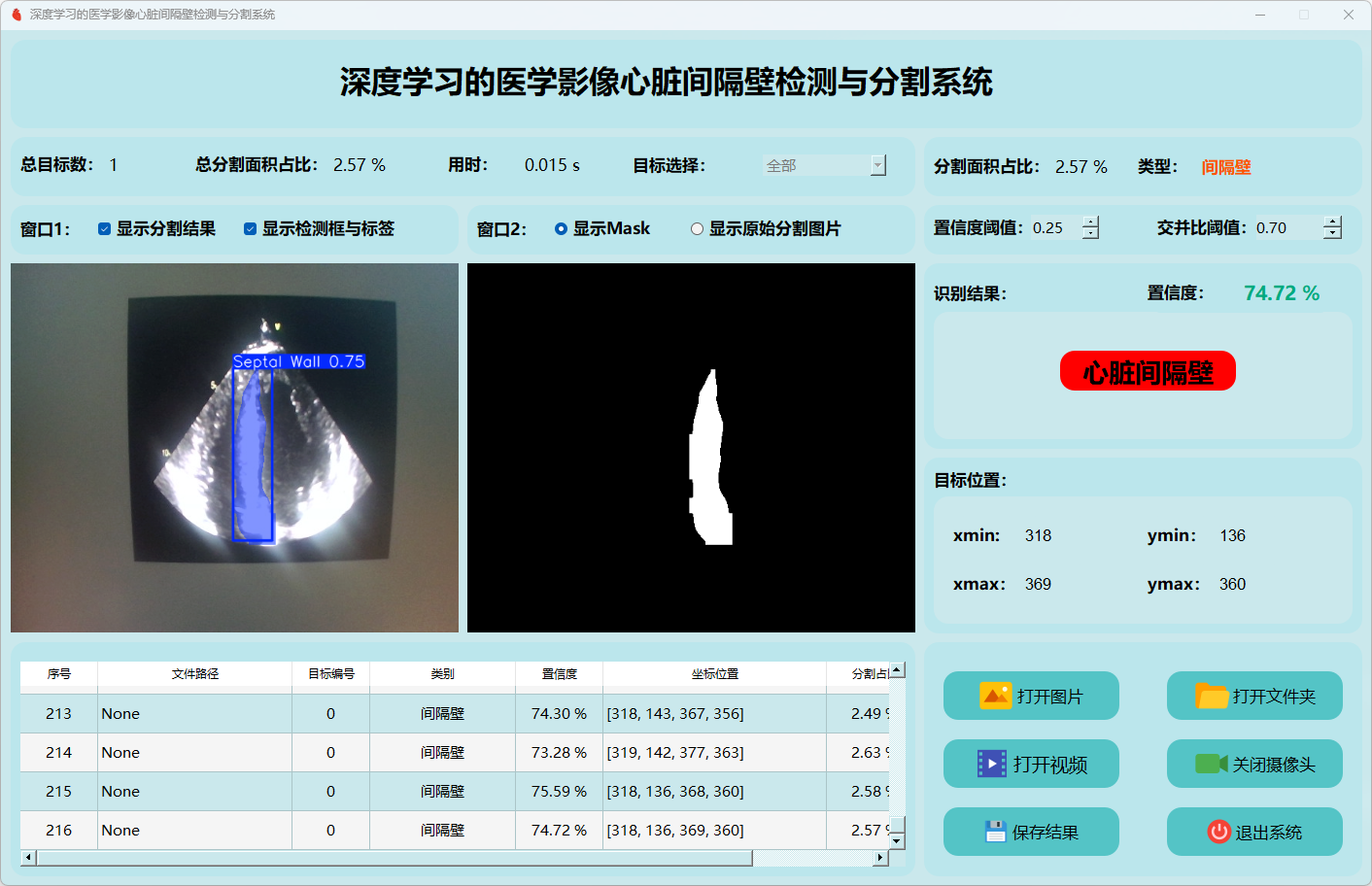1372x886 pixels.
Task: Open the 目标选择 dropdown list
Action: [878, 165]
